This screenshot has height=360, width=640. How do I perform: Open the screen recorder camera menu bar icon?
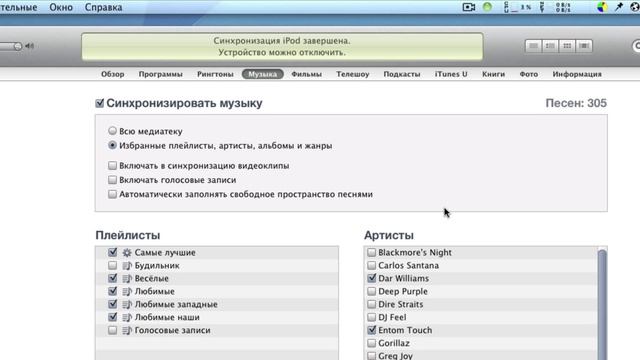[469, 7]
